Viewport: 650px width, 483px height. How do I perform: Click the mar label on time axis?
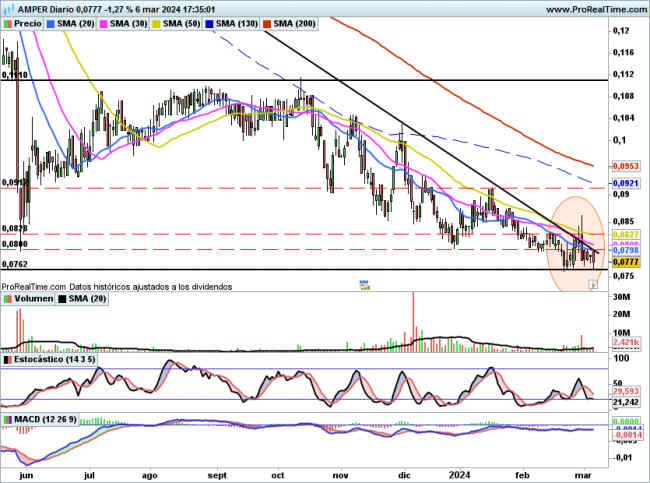click(583, 475)
